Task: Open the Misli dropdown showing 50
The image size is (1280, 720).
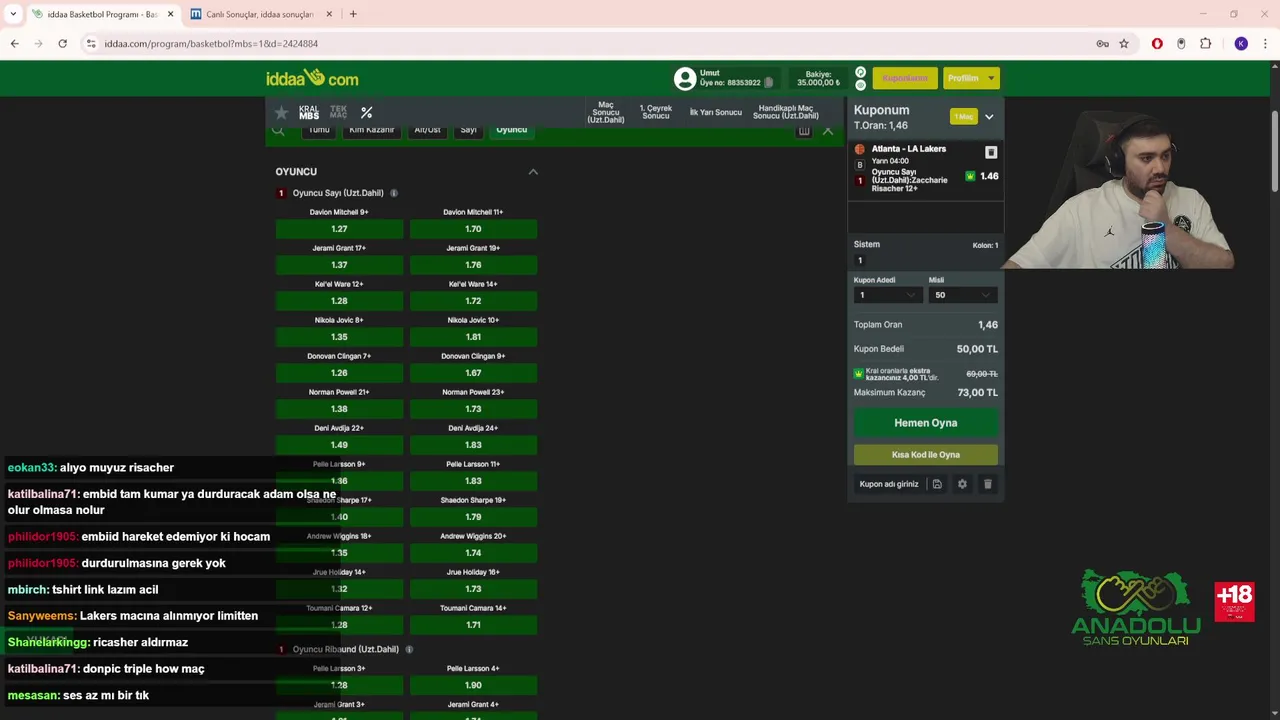Action: (962, 295)
